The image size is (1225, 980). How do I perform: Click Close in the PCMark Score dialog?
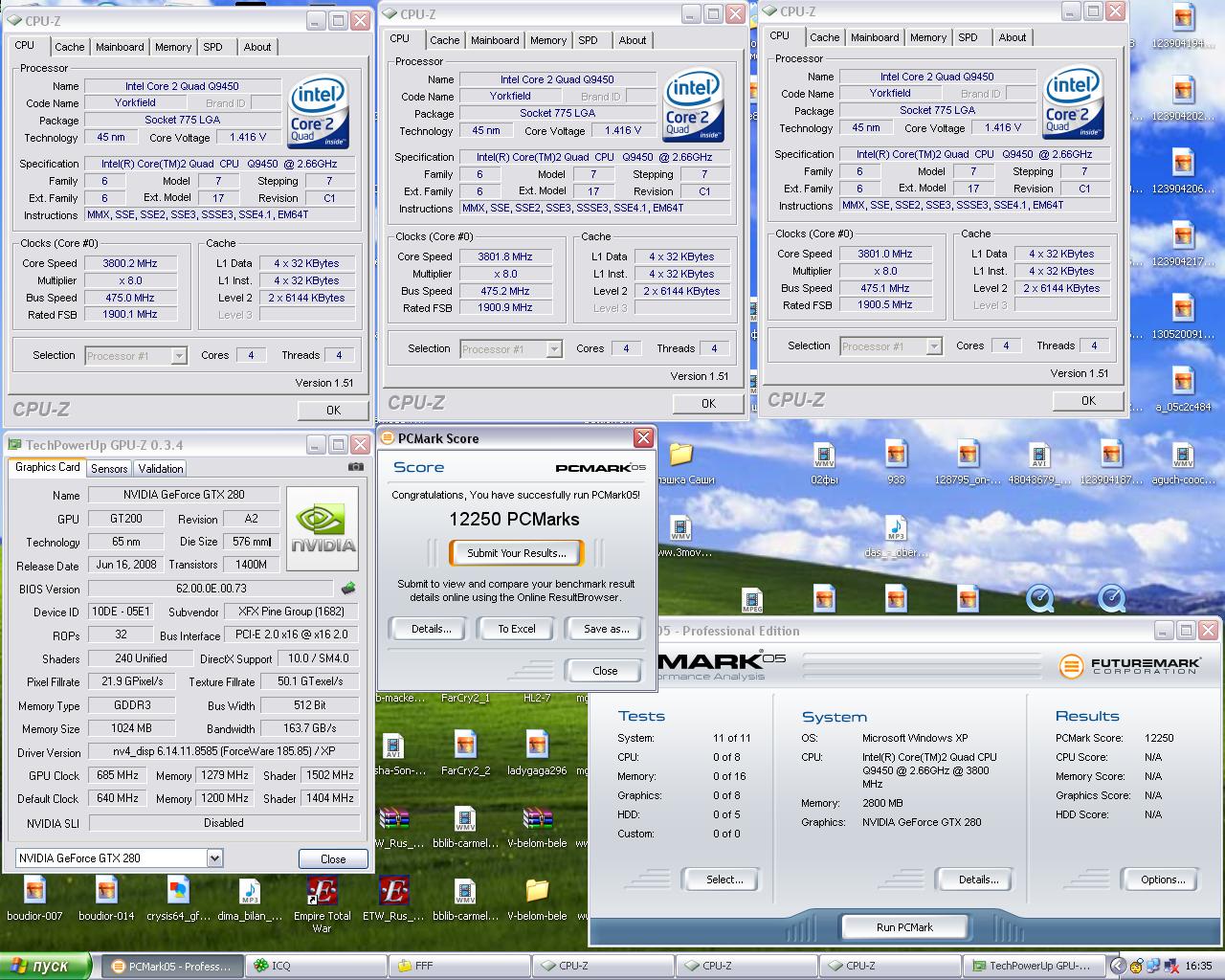pos(605,670)
